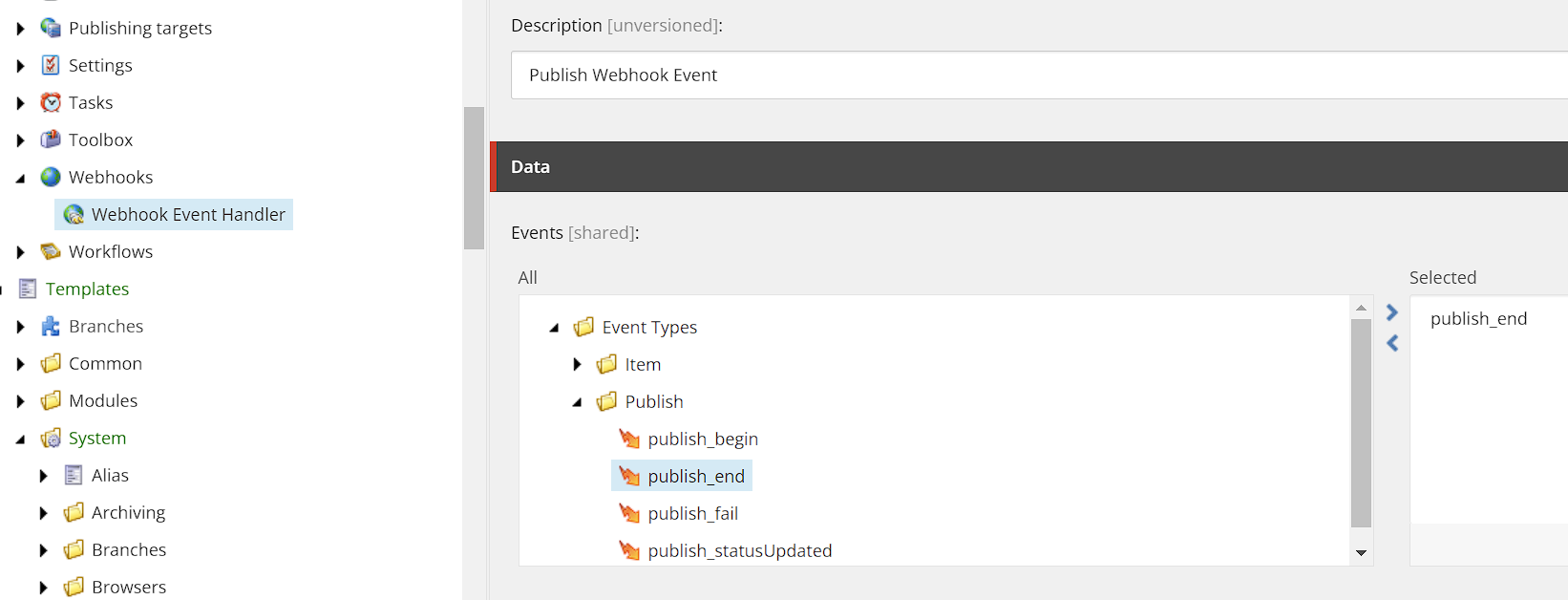Click the Toolbox icon
1568x600 pixels.
(x=51, y=139)
